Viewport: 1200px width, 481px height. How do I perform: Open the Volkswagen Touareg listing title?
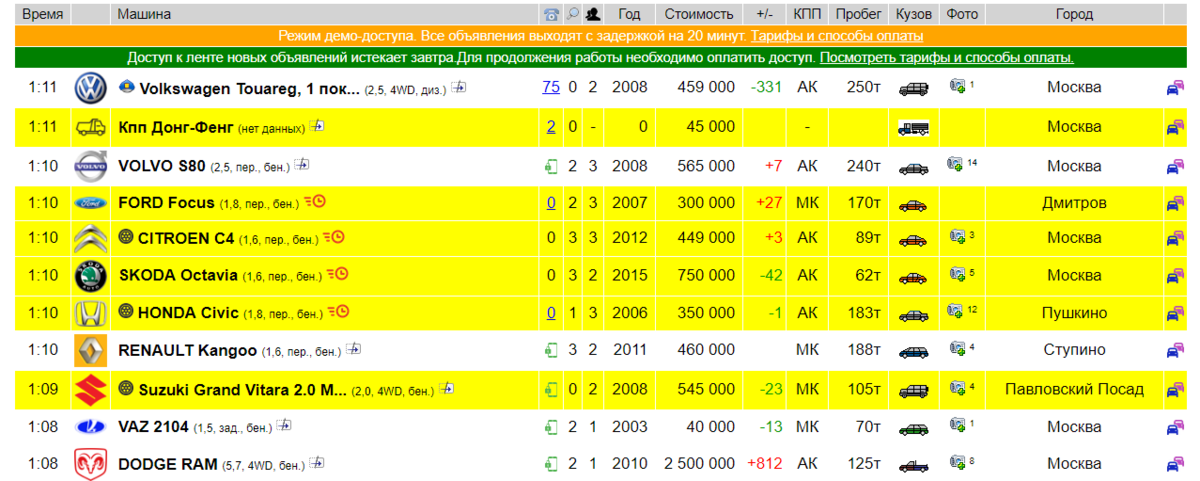[x=250, y=88]
